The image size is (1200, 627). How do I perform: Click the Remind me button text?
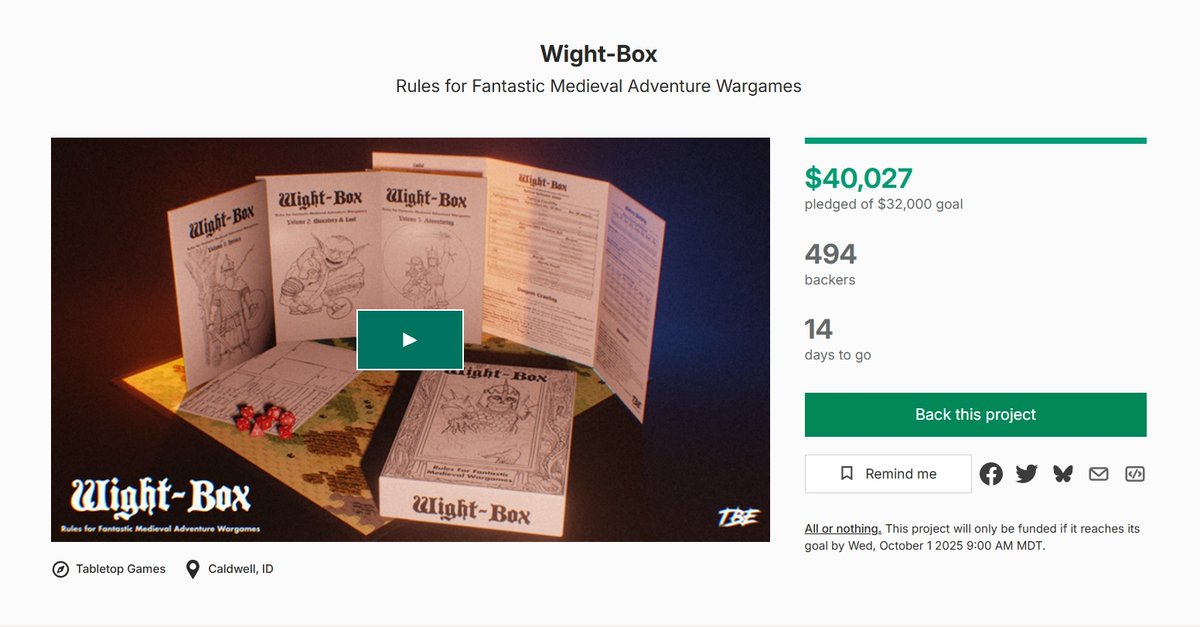901,474
